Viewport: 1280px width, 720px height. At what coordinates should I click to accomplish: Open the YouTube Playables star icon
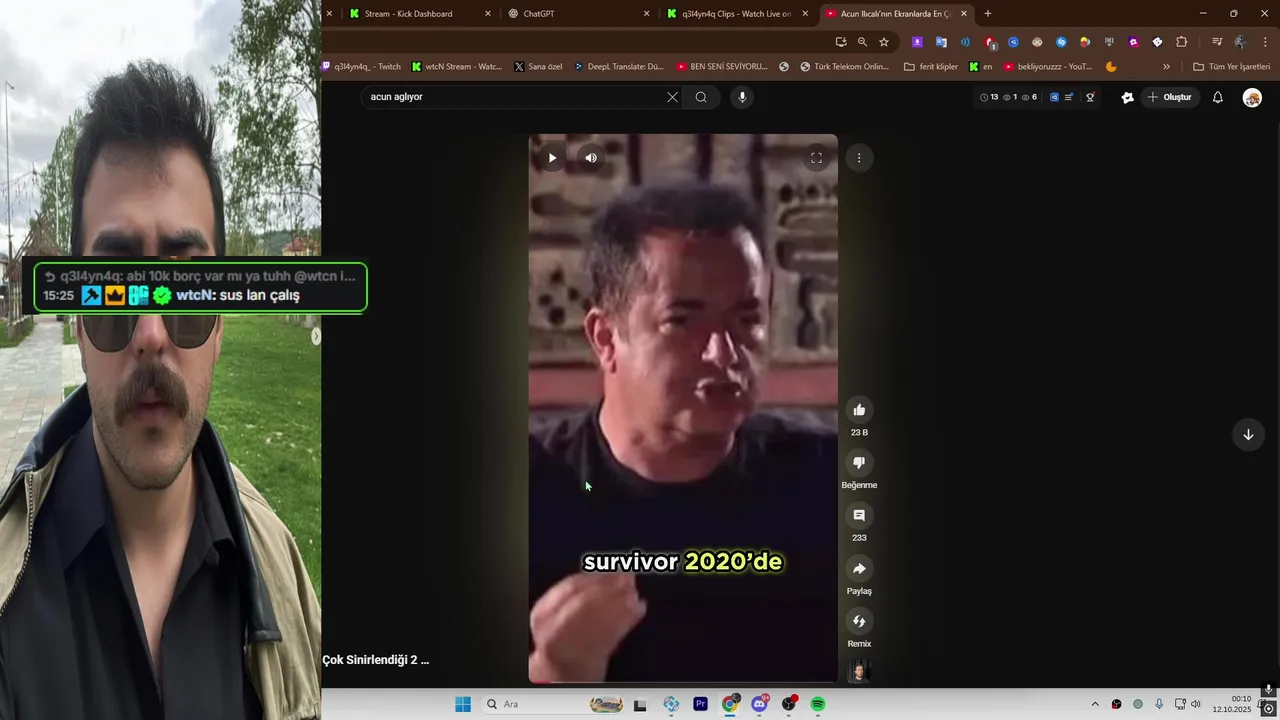point(1127,97)
